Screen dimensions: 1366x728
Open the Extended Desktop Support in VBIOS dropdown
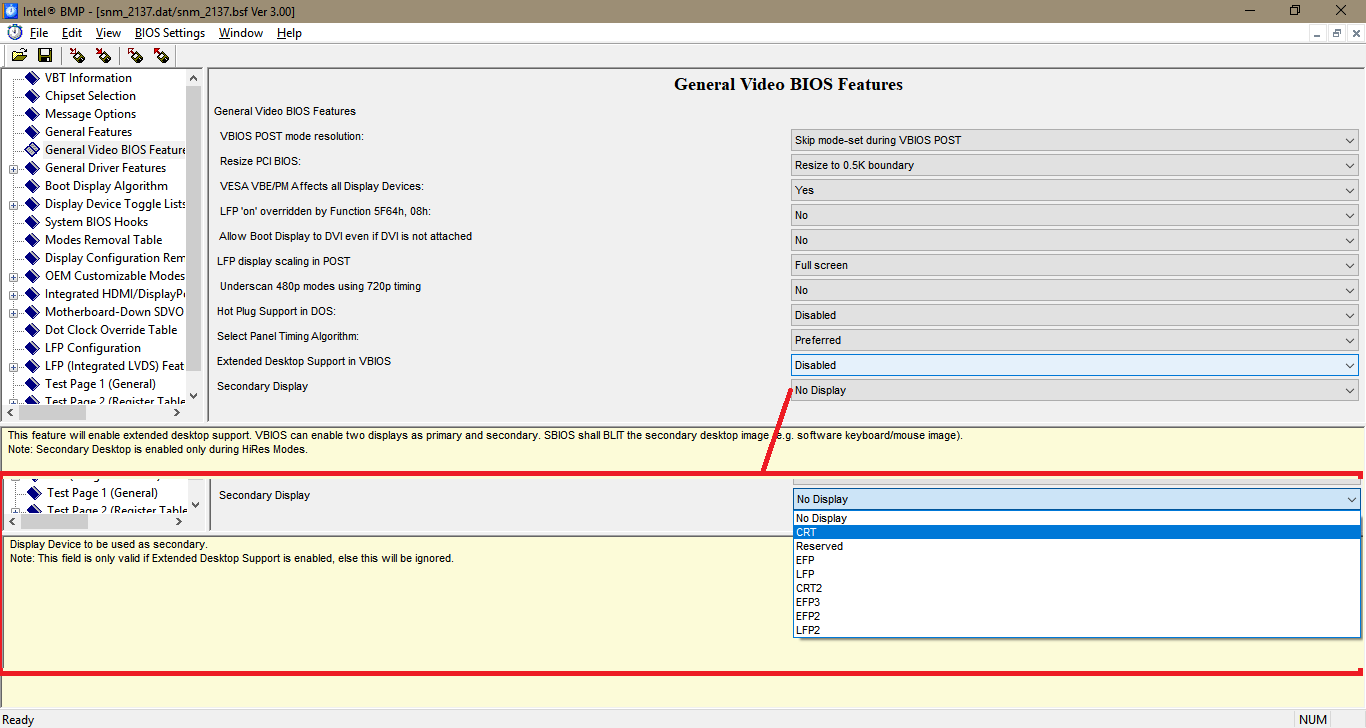pyautogui.click(x=1075, y=365)
